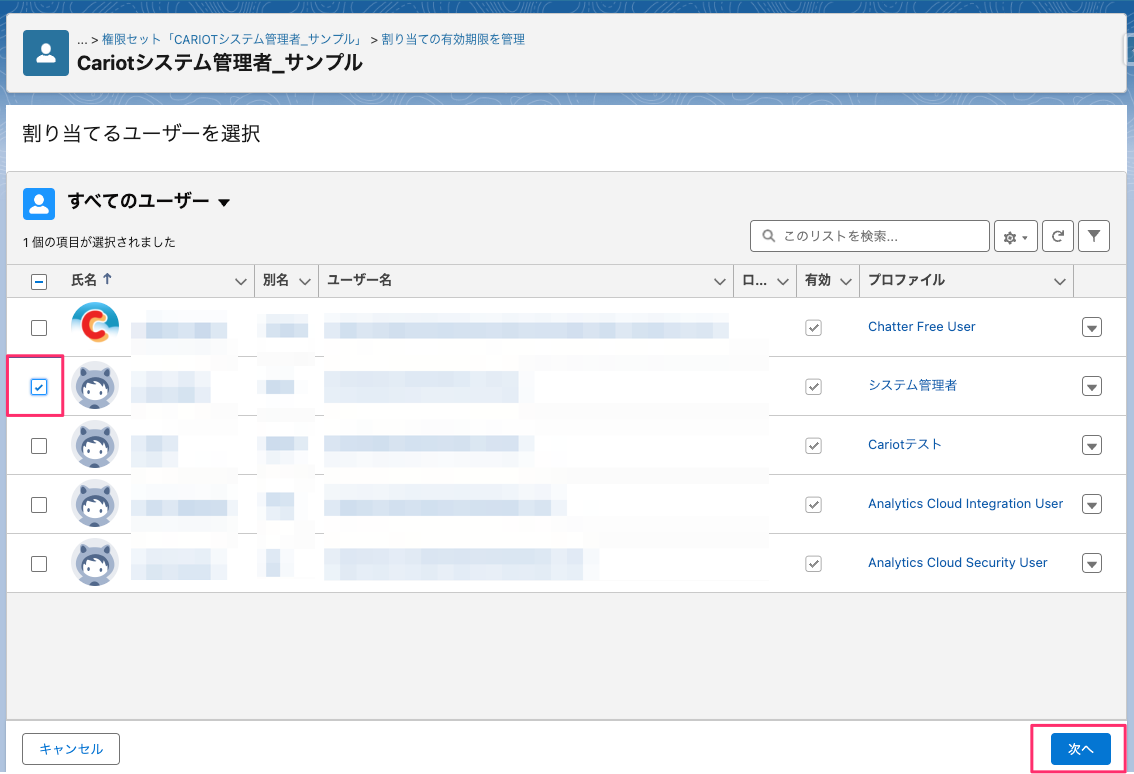Viewport: 1134px width, 774px height.
Task: Uncheck the システム管理者 row checkbox
Action: (39, 387)
